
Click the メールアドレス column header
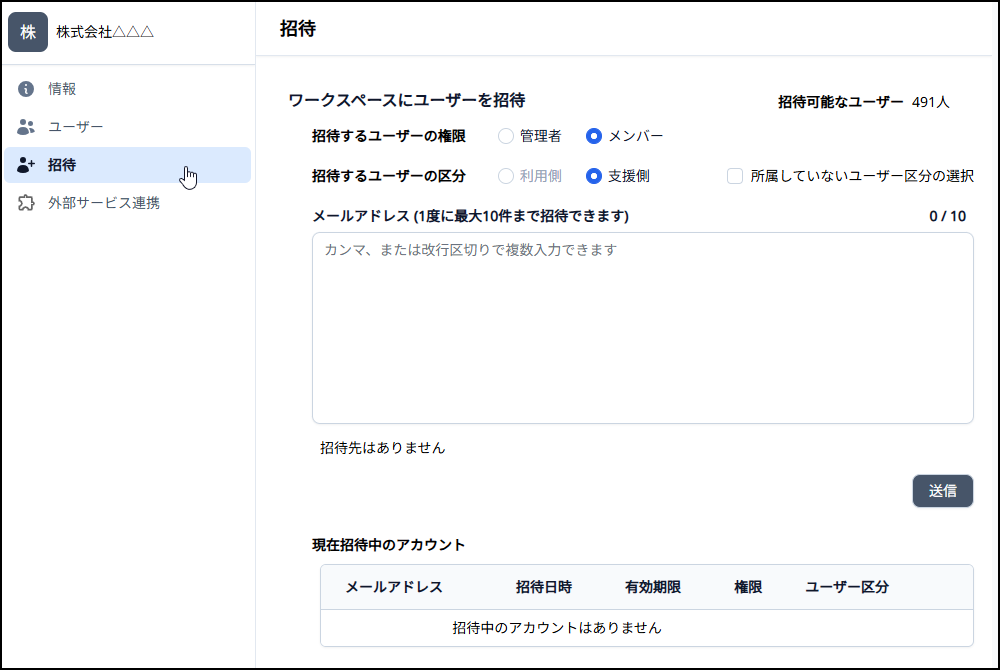click(x=394, y=587)
